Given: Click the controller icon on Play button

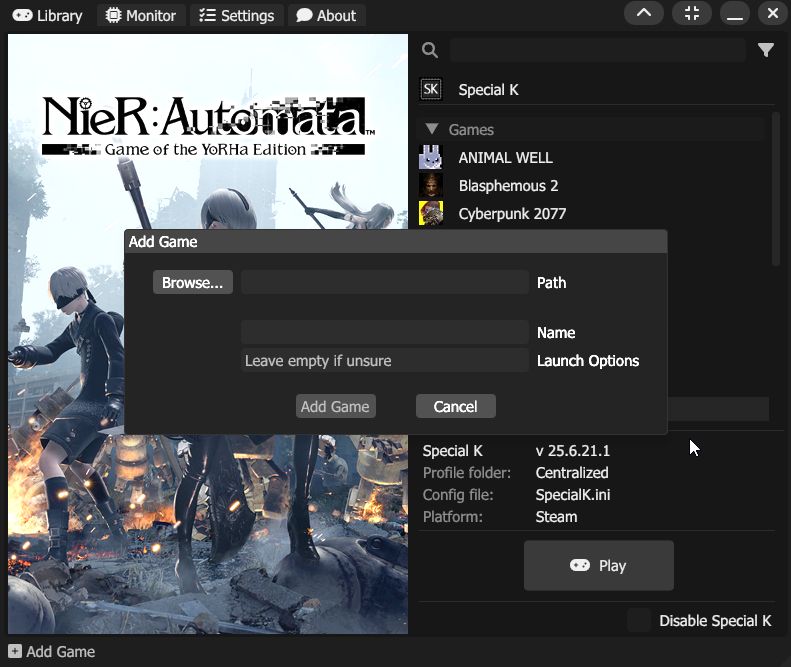Looking at the screenshot, I should pyautogui.click(x=580, y=565).
